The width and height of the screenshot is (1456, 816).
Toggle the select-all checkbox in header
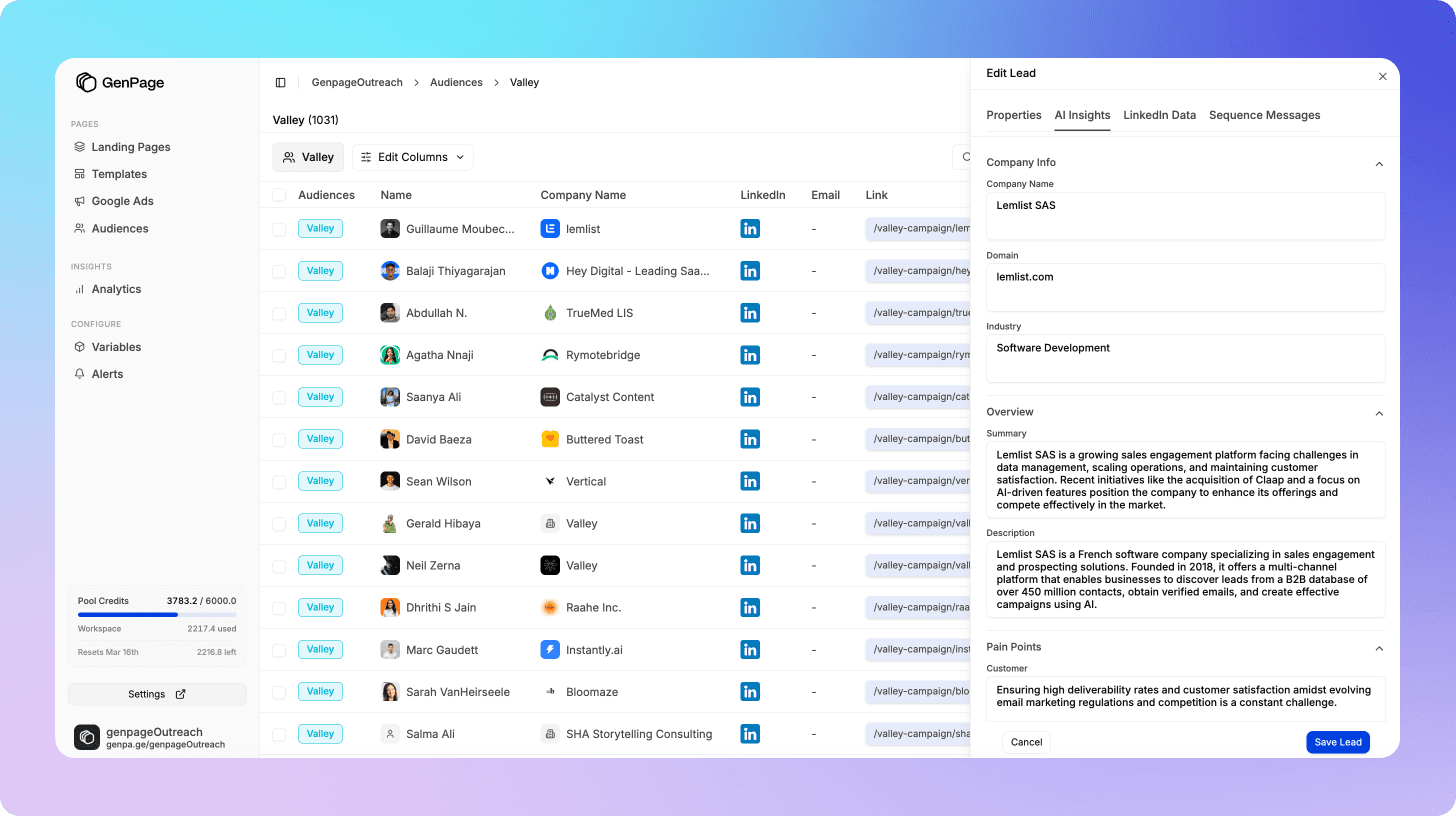[x=279, y=195]
